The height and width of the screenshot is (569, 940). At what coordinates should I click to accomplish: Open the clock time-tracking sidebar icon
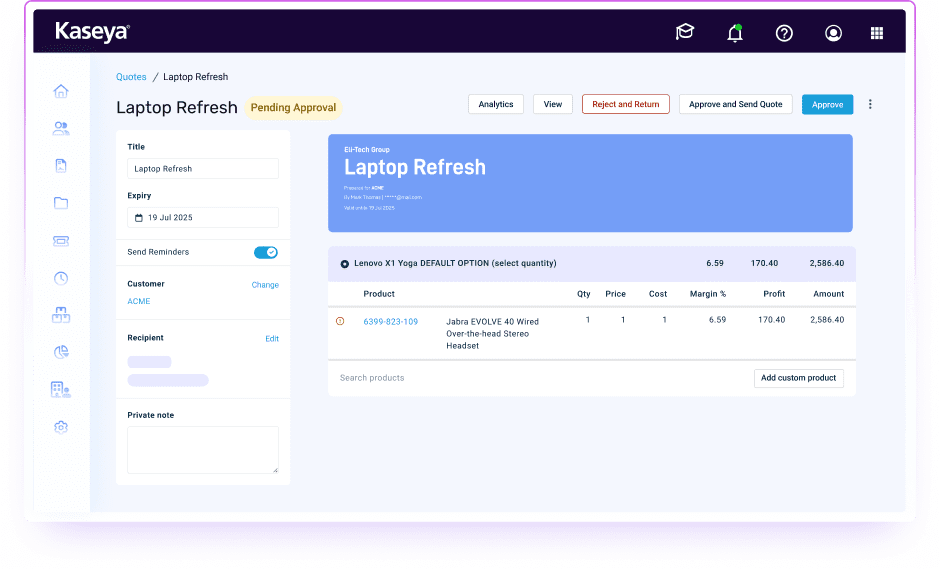tap(61, 278)
